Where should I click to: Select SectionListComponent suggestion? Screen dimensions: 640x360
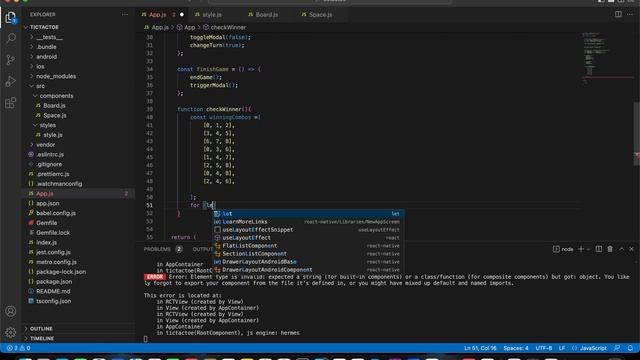(309, 254)
